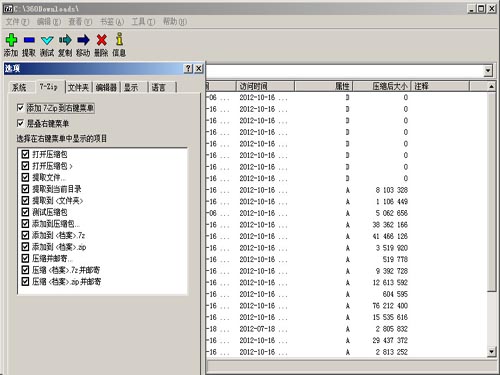Uncheck 测试压缩包 item
The width and height of the screenshot is (500, 375).
[x=25, y=212]
